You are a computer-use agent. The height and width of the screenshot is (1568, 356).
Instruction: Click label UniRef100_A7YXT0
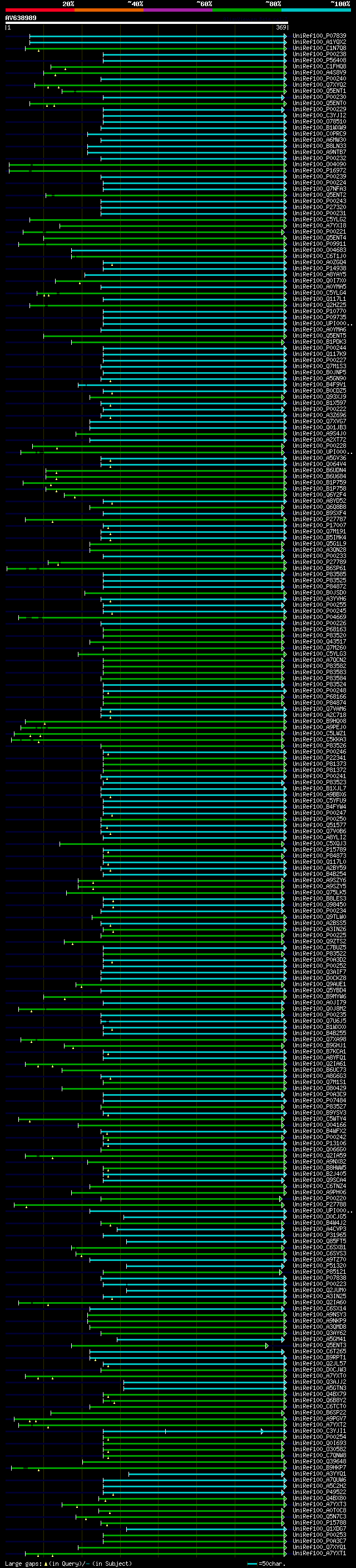319,1376
